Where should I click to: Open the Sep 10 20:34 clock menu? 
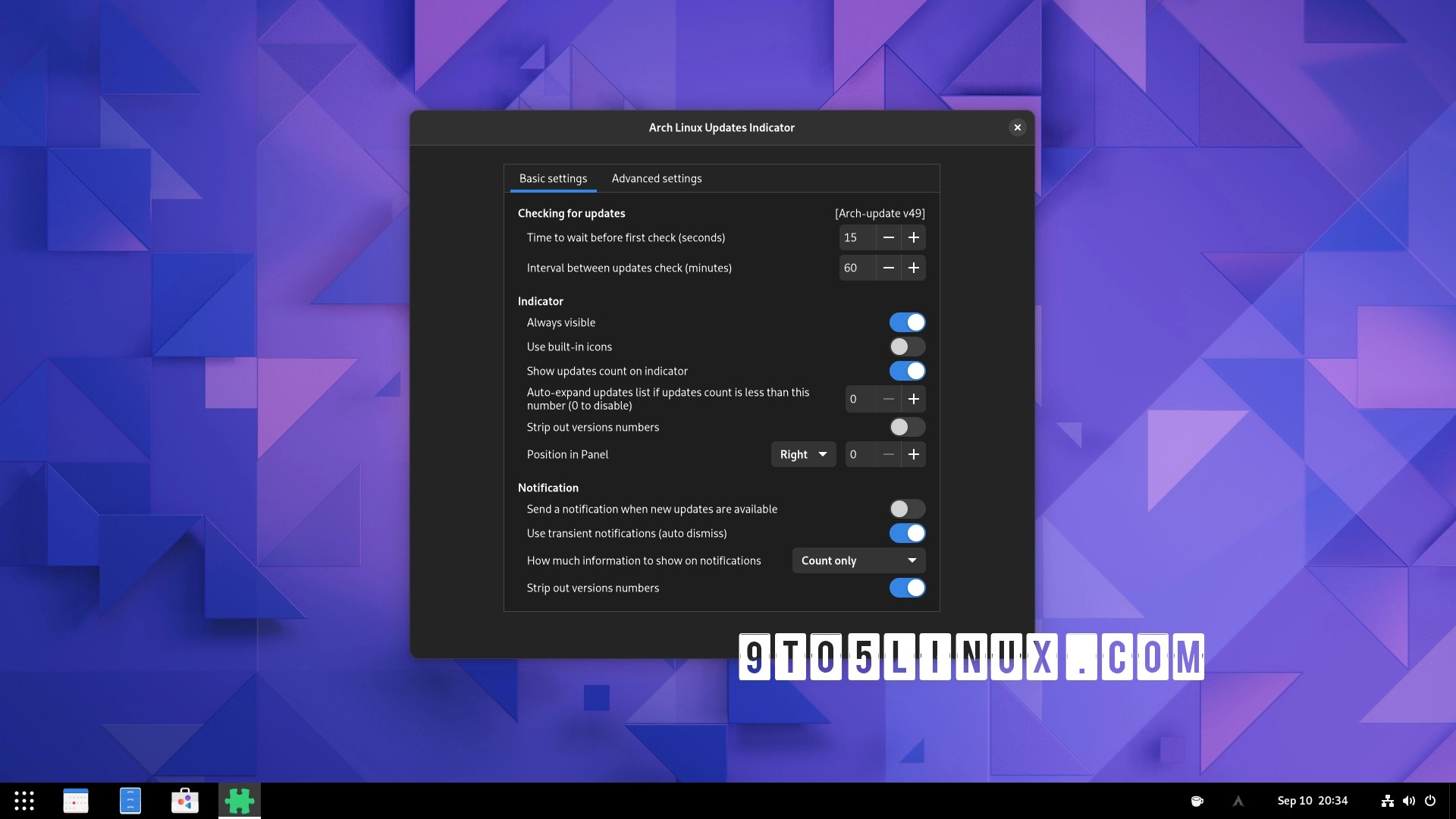tap(1313, 801)
